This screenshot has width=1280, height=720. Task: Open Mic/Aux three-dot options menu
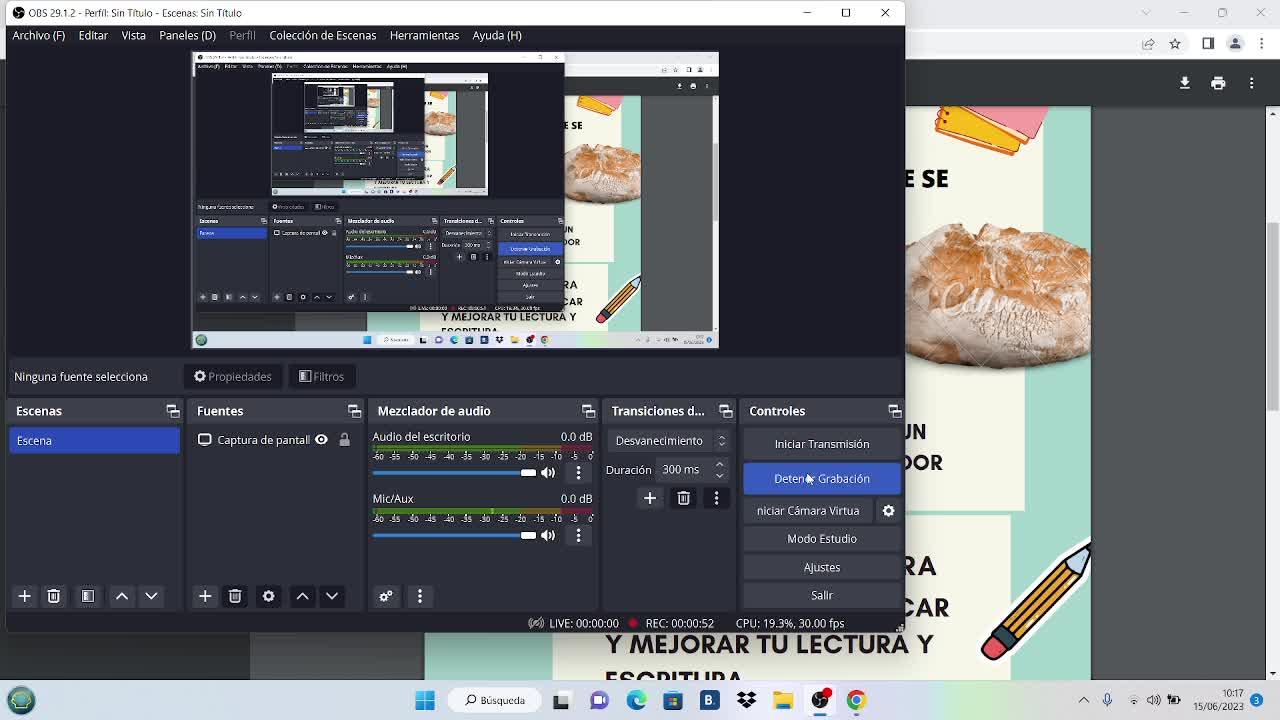coord(578,536)
